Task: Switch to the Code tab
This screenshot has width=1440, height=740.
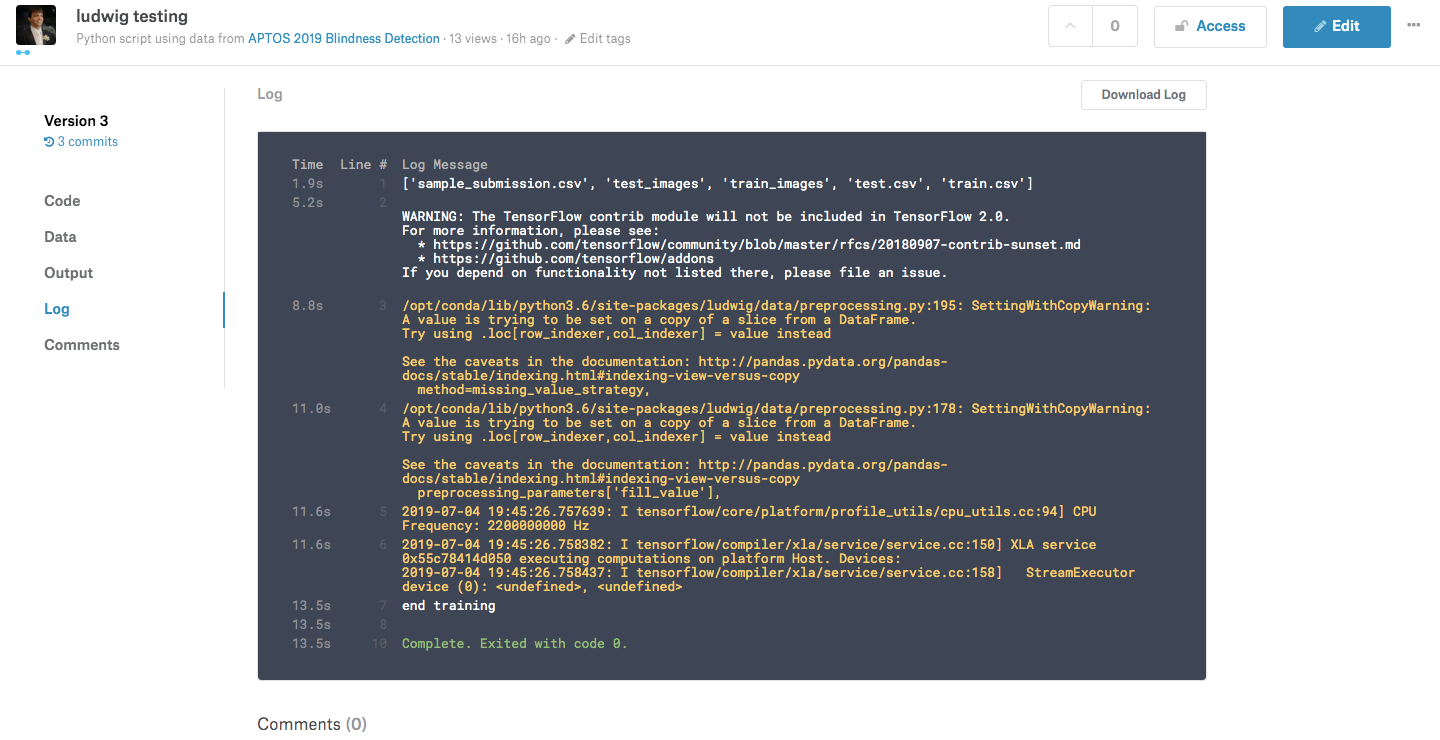Action: point(62,200)
